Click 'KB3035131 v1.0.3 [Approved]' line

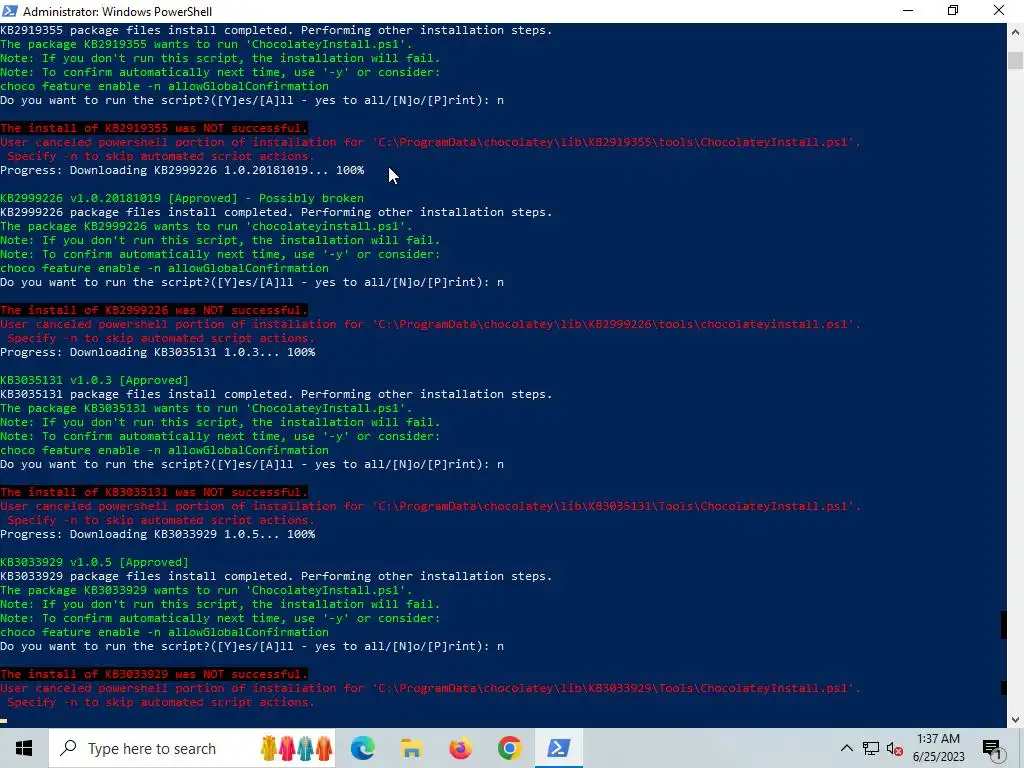click(94, 380)
